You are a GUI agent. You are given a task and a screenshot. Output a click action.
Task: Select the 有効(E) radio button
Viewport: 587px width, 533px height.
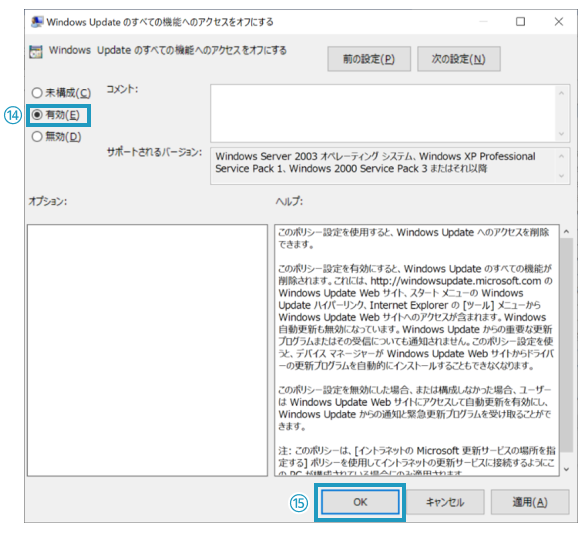[x=56, y=115]
